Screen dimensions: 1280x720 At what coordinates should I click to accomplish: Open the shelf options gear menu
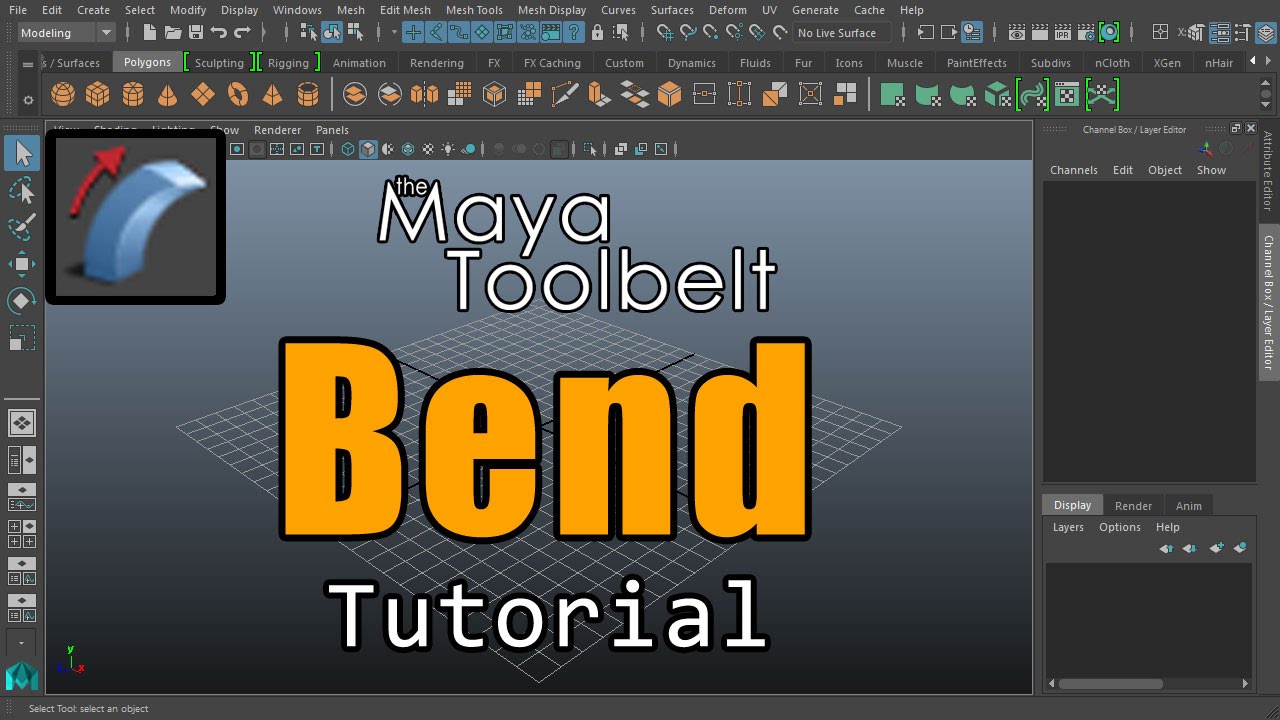pyautogui.click(x=28, y=100)
